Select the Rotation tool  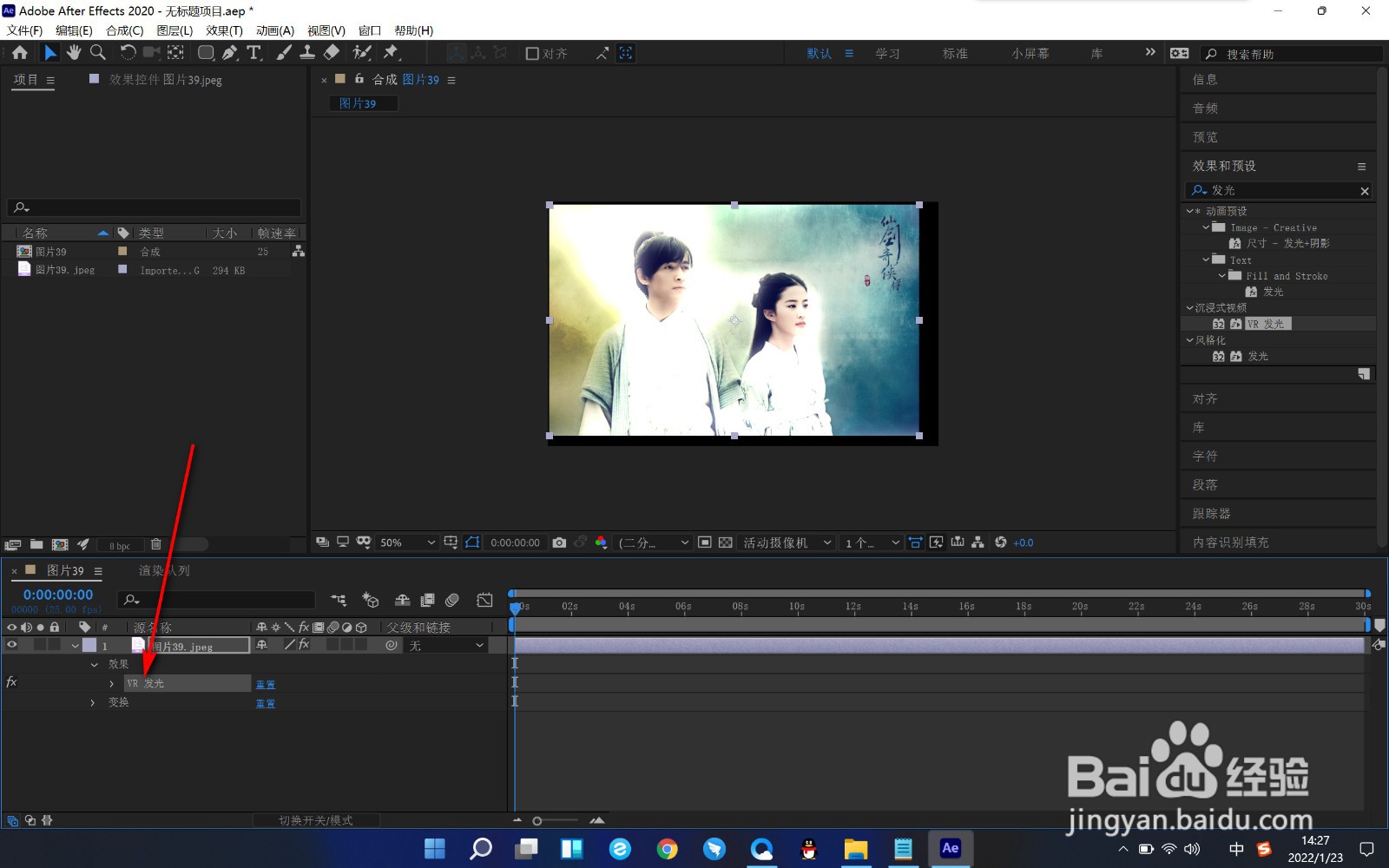click(x=128, y=53)
